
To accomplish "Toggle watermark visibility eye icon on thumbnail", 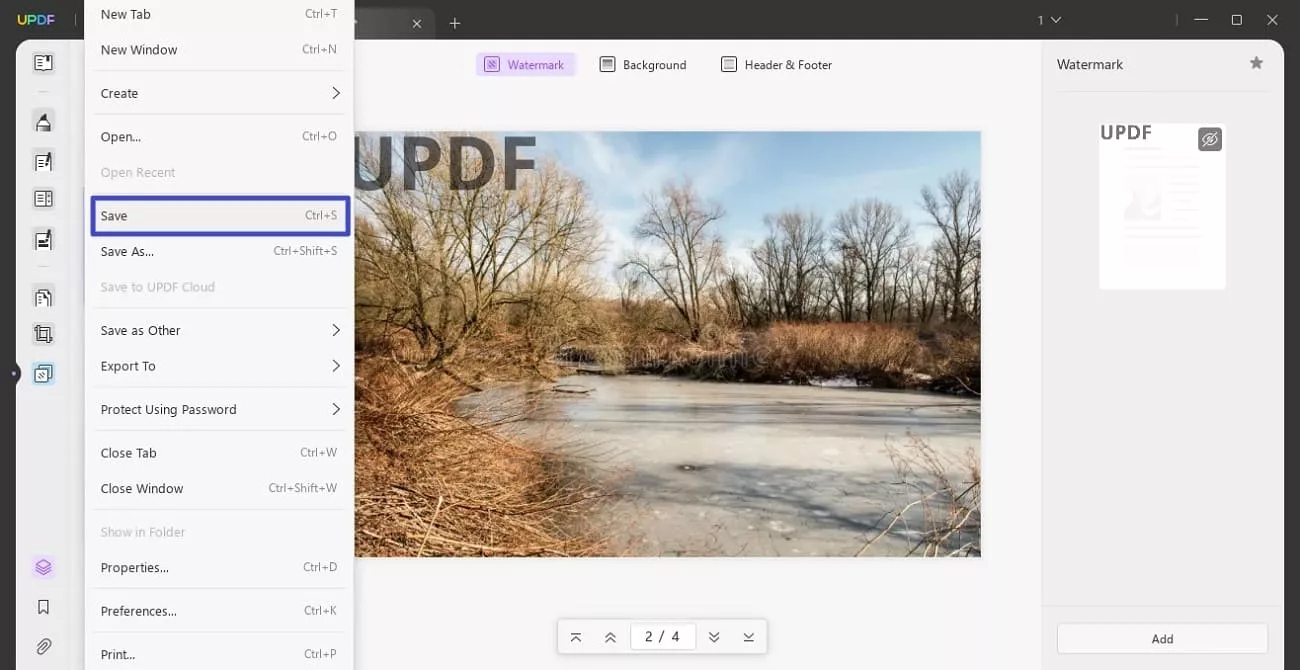I will click(x=1210, y=139).
